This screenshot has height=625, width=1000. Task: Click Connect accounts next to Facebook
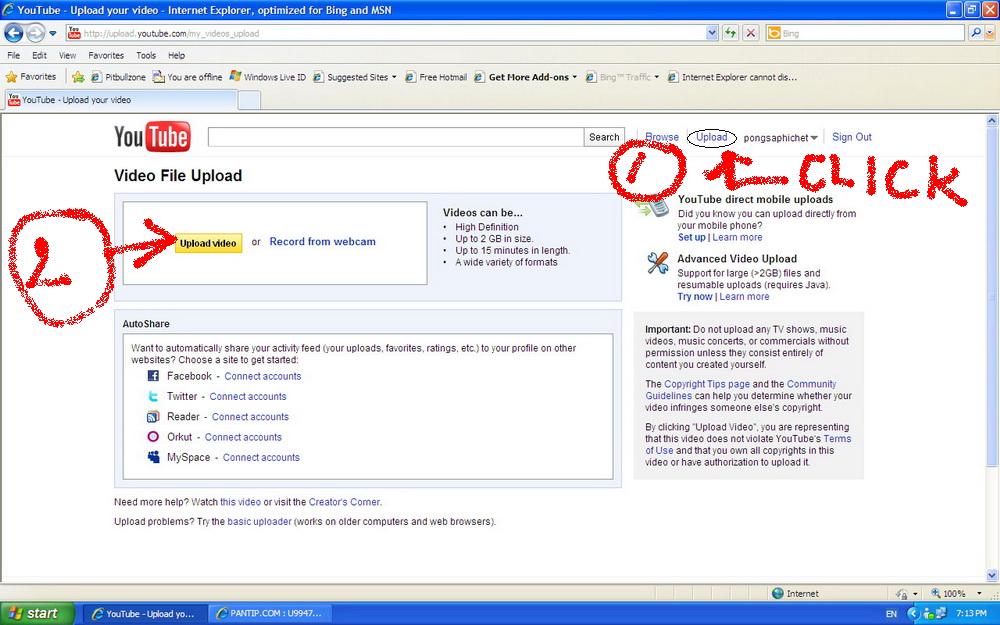coord(263,376)
